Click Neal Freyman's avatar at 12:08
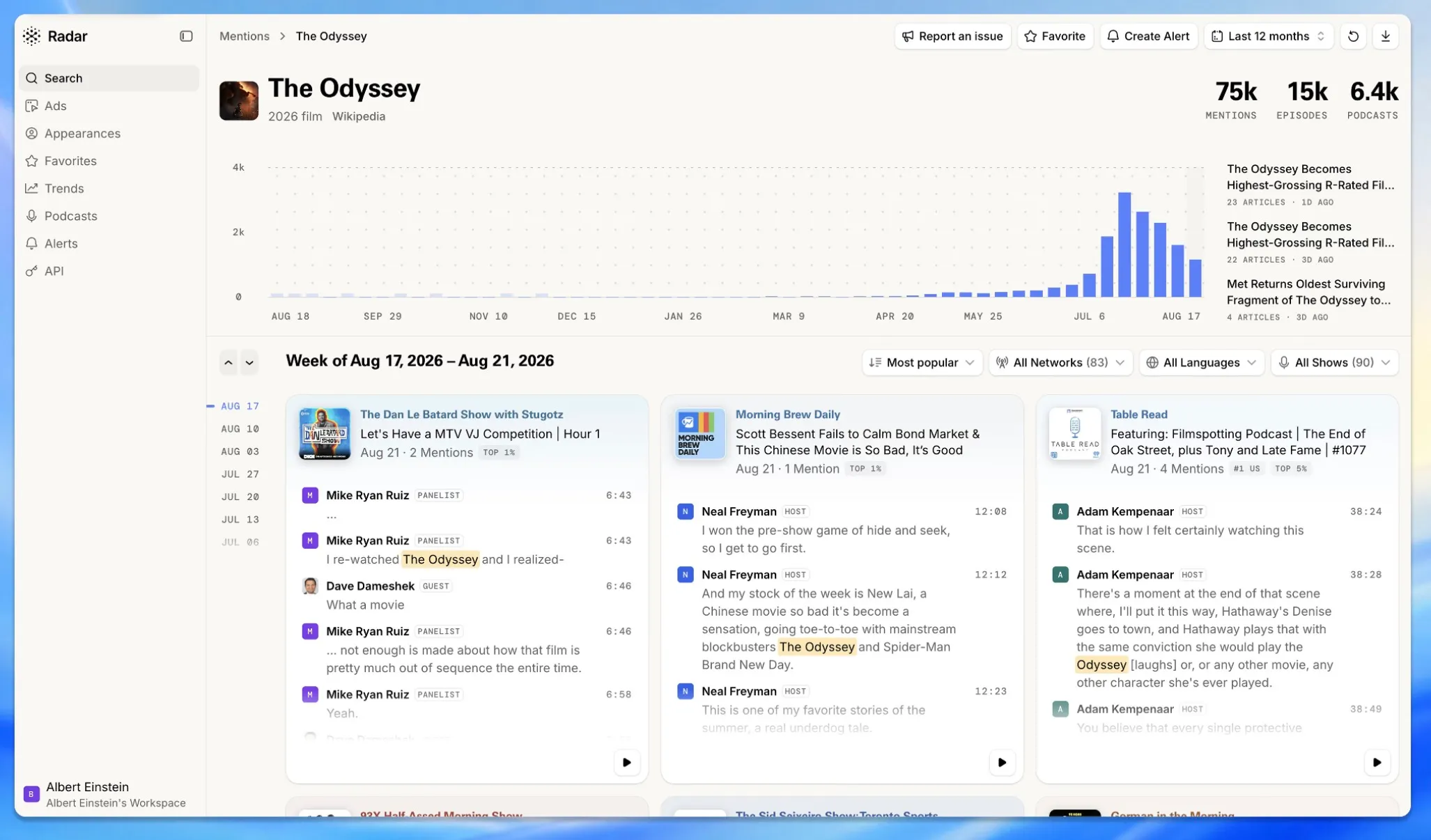This screenshot has width=1431, height=840. (x=685, y=511)
